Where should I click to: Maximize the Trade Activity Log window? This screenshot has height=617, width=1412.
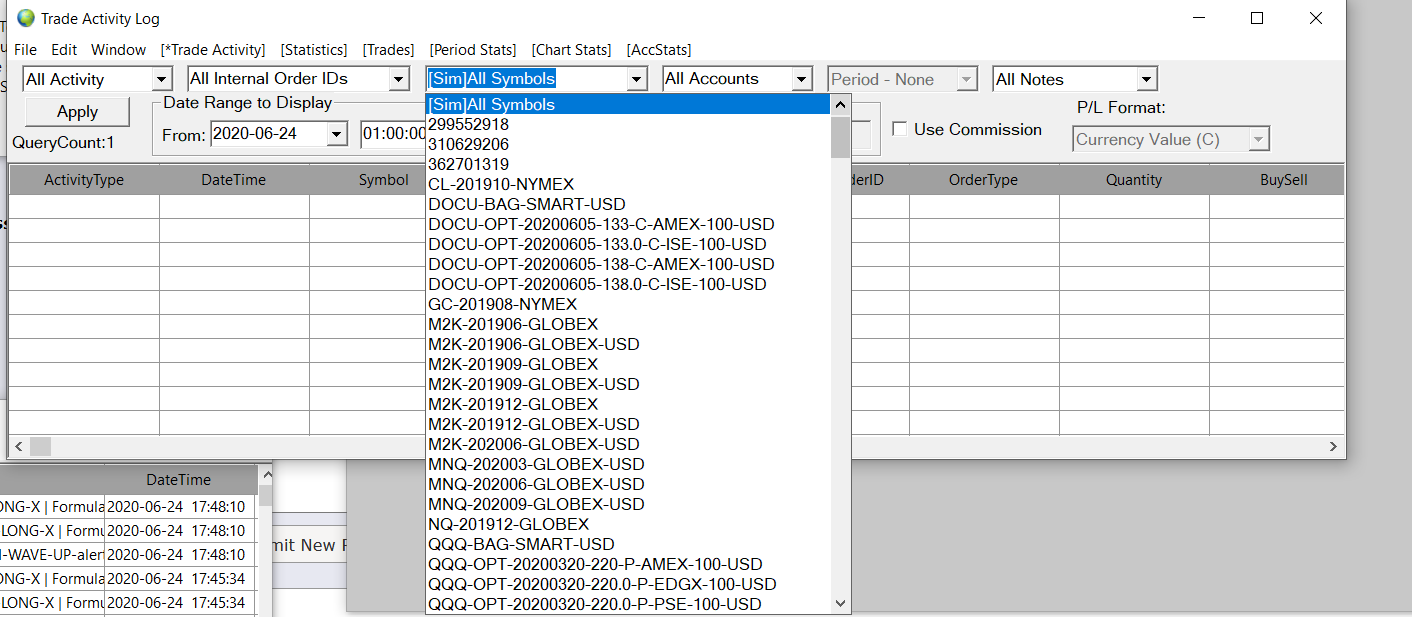coord(1257,18)
